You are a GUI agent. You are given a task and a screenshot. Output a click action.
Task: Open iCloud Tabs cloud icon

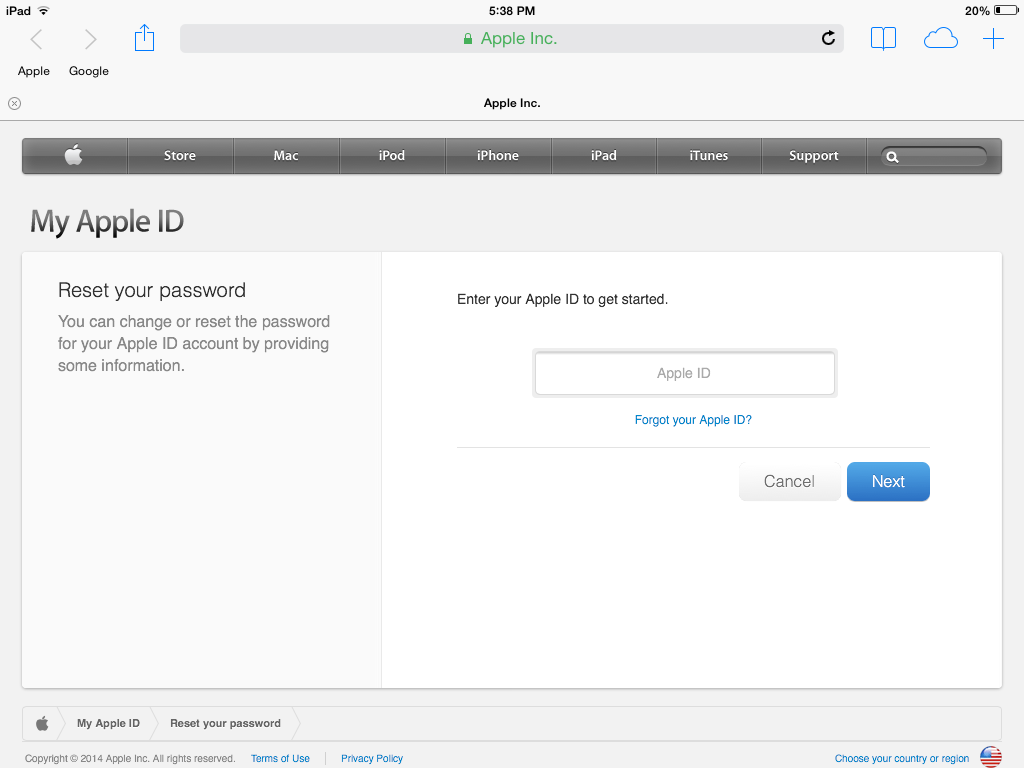click(x=940, y=39)
